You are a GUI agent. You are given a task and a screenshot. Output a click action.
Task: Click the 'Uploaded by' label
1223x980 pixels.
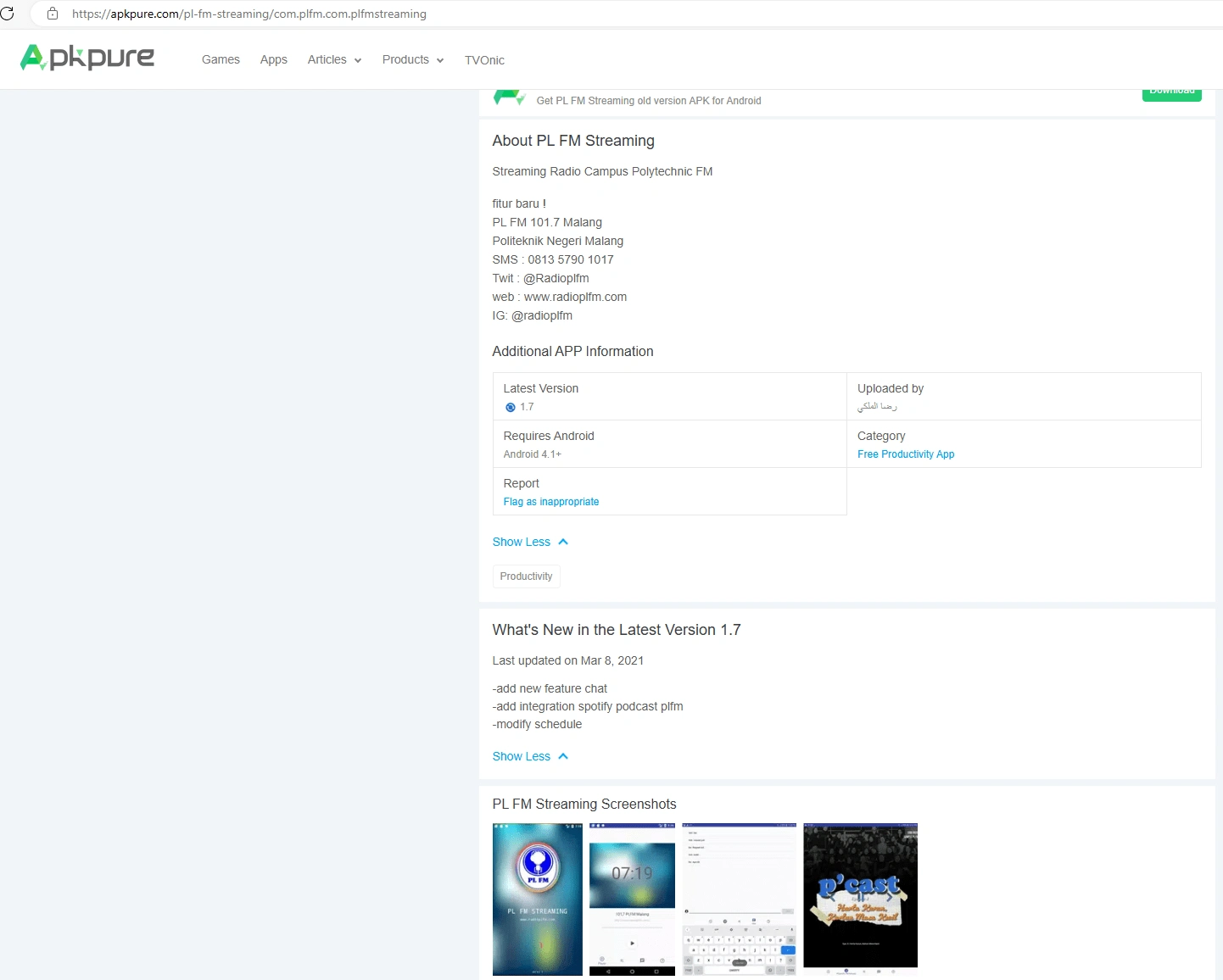[891, 388]
